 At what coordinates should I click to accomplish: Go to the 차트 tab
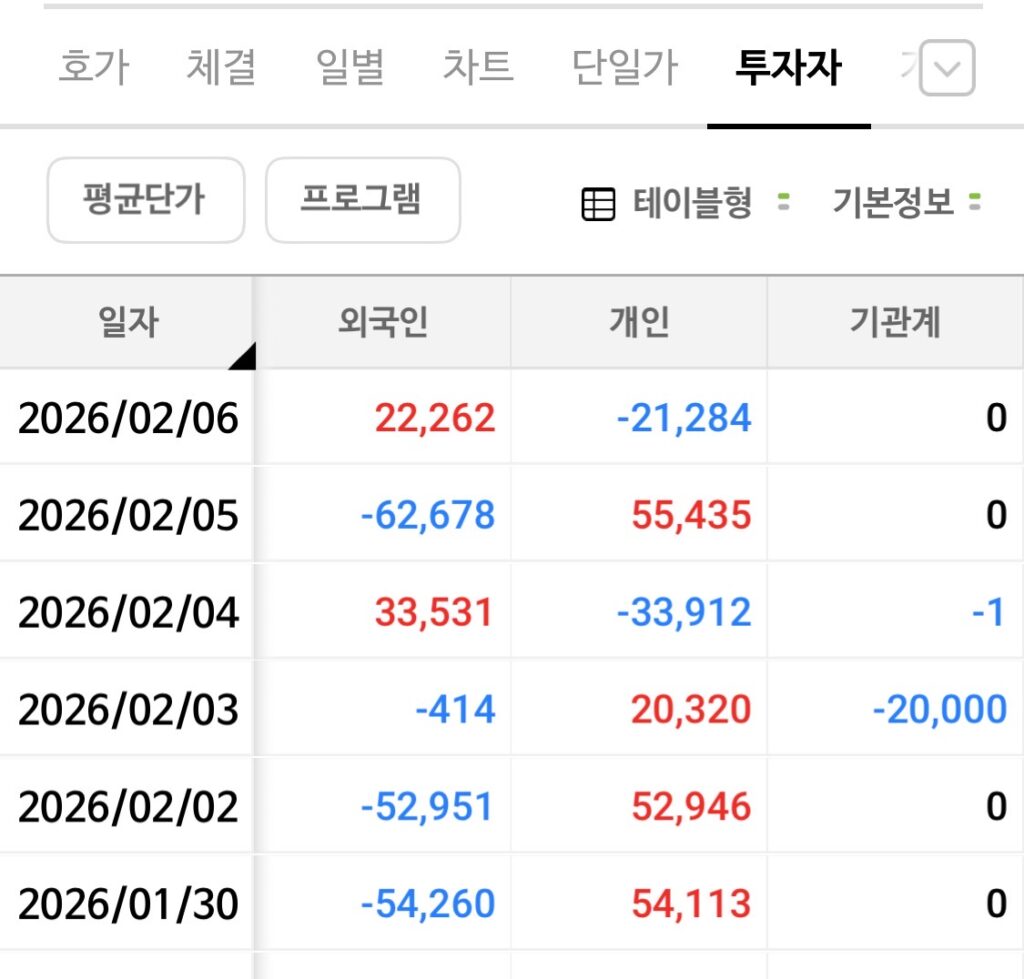tap(478, 68)
